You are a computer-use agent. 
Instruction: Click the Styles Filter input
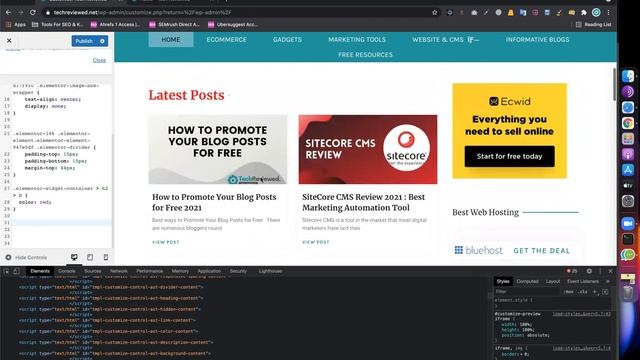pyautogui.click(x=527, y=291)
